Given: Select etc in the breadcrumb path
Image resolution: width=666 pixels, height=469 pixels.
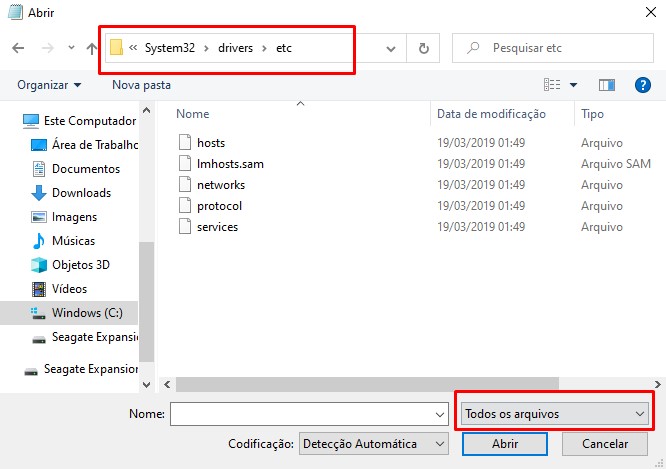Looking at the screenshot, I should click(x=284, y=48).
